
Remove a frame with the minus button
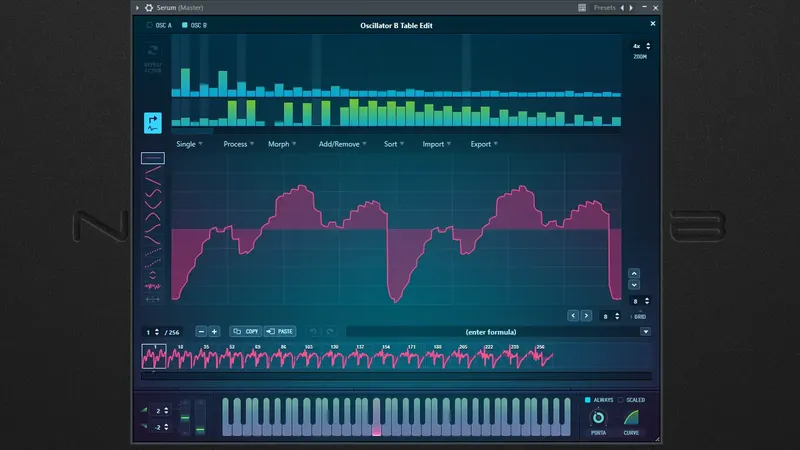coord(201,332)
